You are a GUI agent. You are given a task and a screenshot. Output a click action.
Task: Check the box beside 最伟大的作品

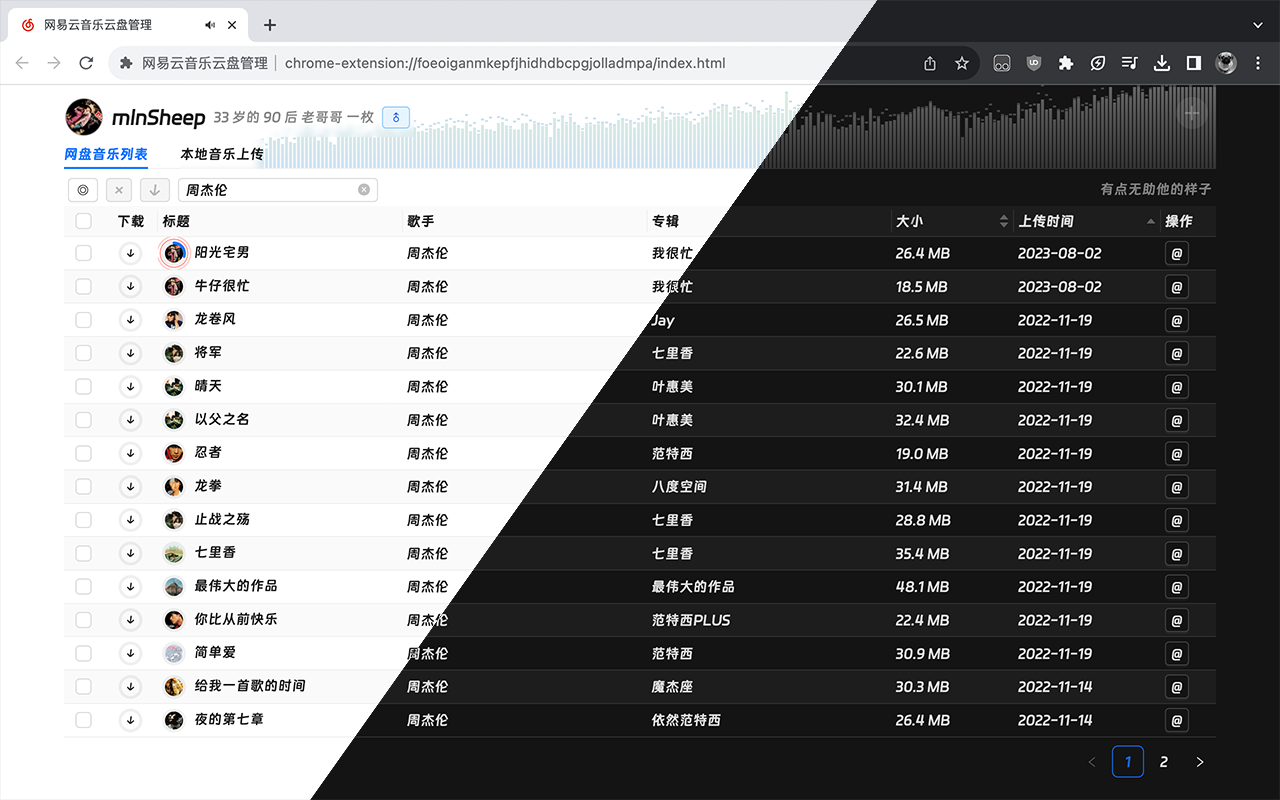(83, 586)
